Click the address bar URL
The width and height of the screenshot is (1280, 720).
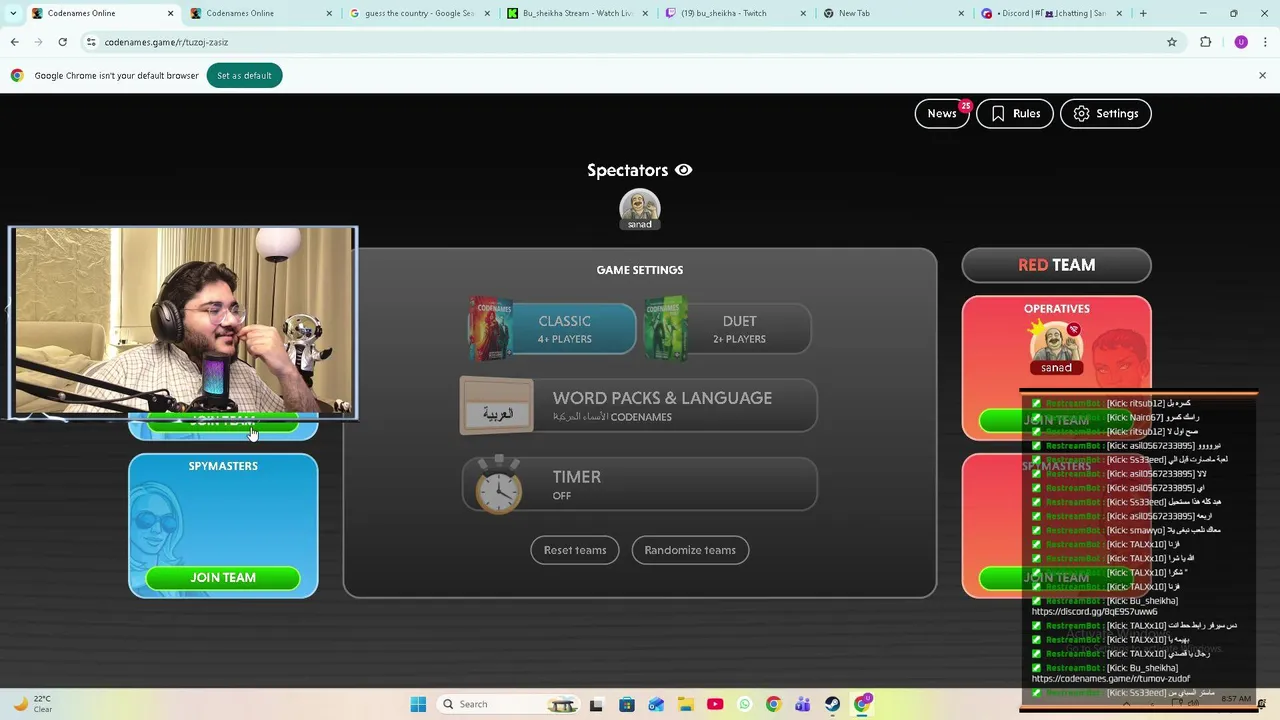pos(166,42)
